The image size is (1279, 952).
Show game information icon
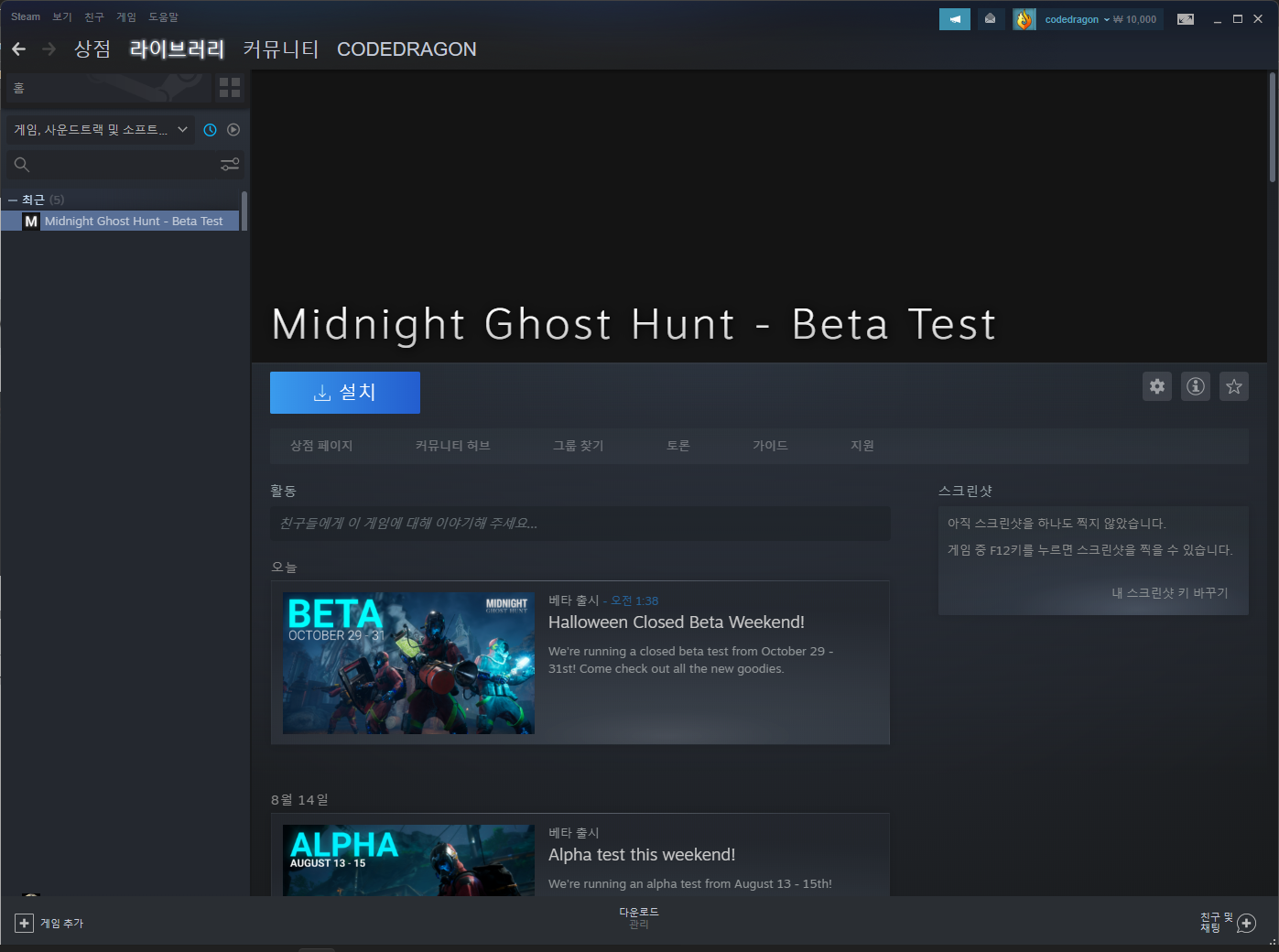[1196, 386]
